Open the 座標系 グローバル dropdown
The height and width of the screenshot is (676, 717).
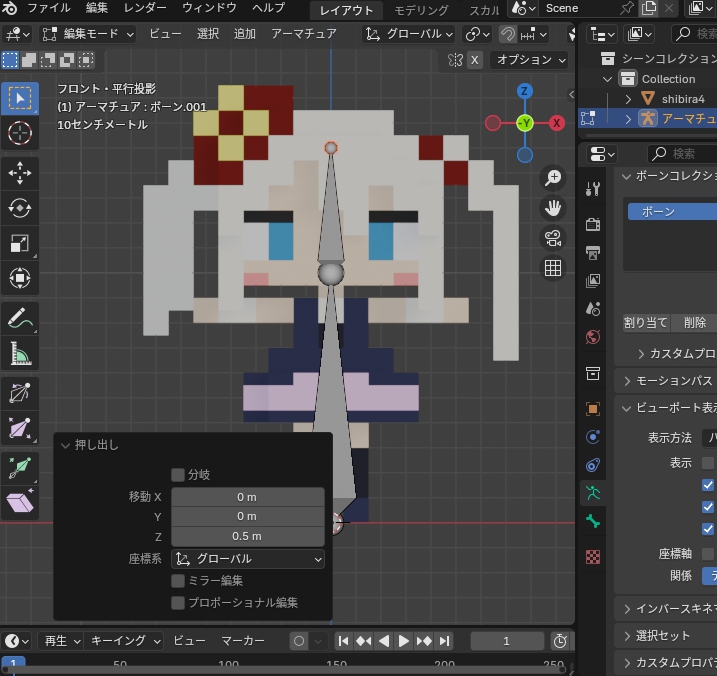click(248, 559)
